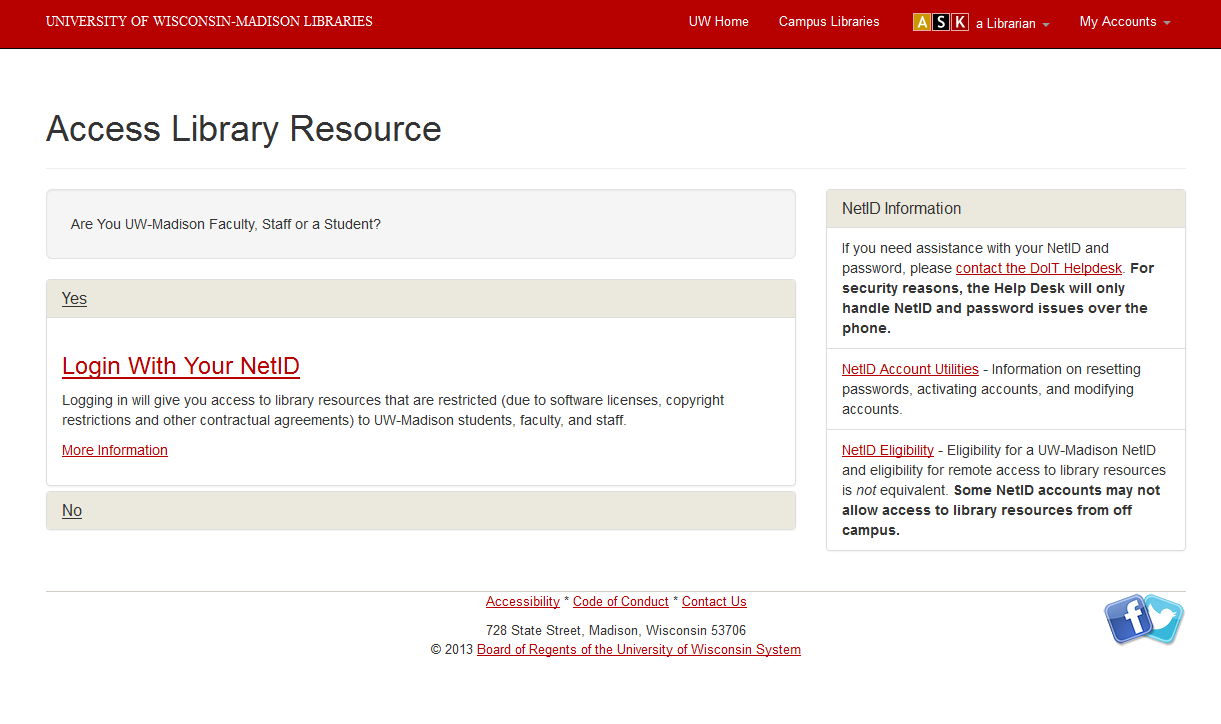The width and height of the screenshot is (1221, 724).
Task: Open the ASK a Librarian dropdown
Action: (981, 22)
